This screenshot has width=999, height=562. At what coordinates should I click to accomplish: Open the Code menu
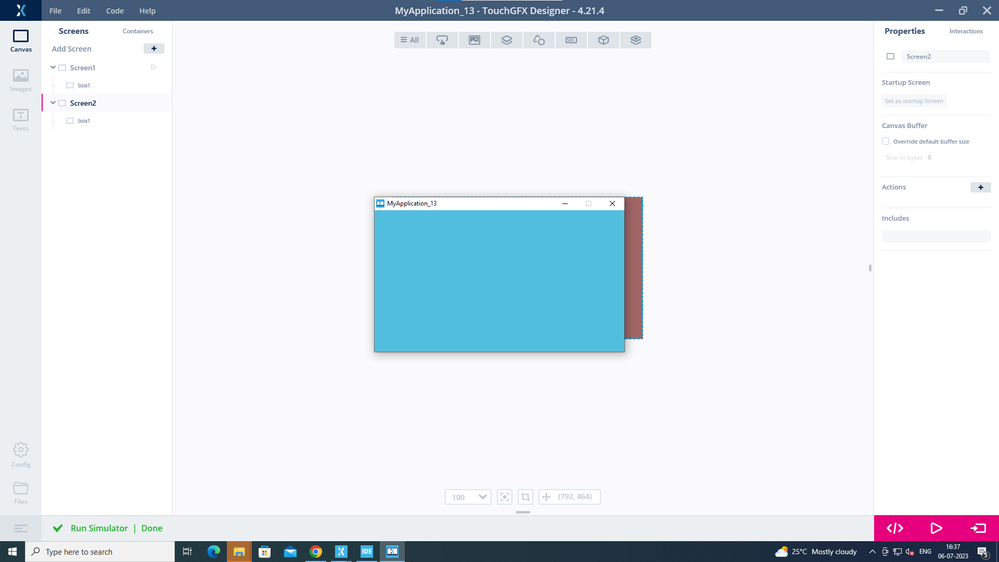click(115, 11)
